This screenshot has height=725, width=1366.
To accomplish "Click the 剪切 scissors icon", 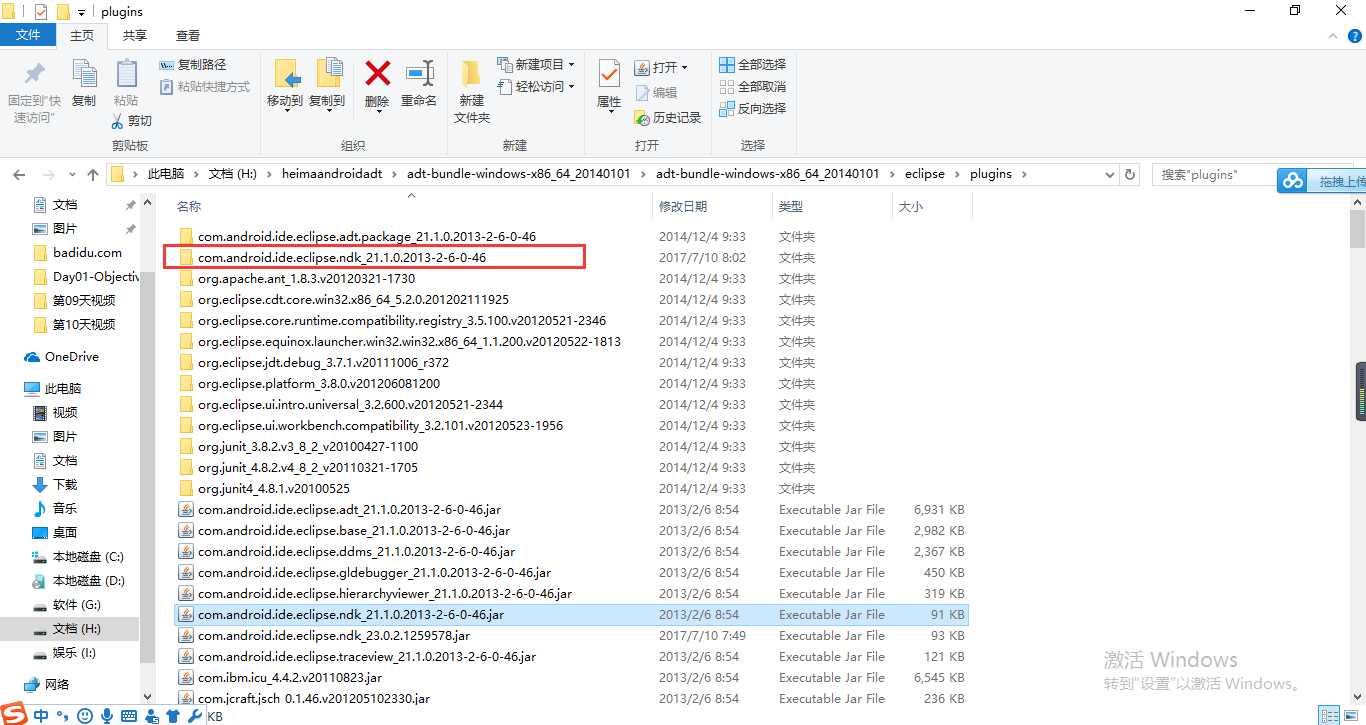I will coord(118,121).
